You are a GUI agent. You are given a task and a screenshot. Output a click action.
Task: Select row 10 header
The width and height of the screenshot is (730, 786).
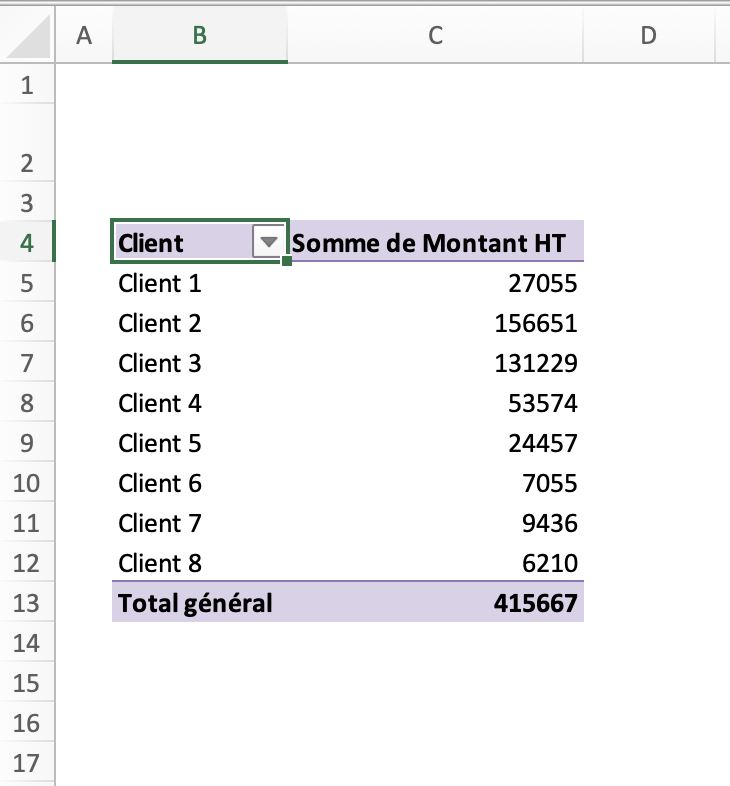[x=27, y=483]
